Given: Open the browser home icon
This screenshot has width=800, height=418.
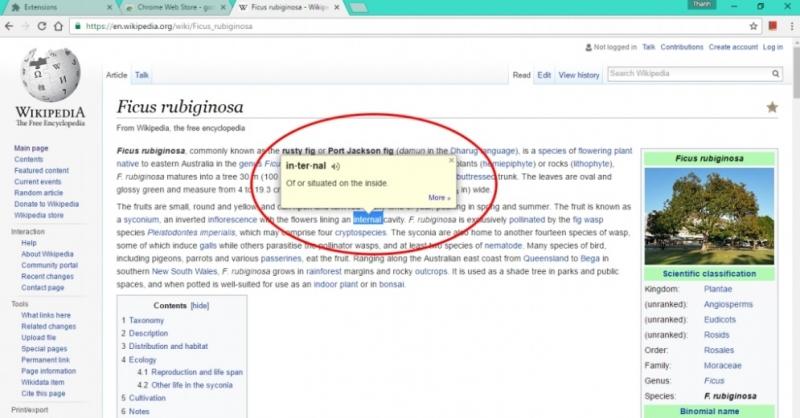Looking at the screenshot, I should pos(59,26).
